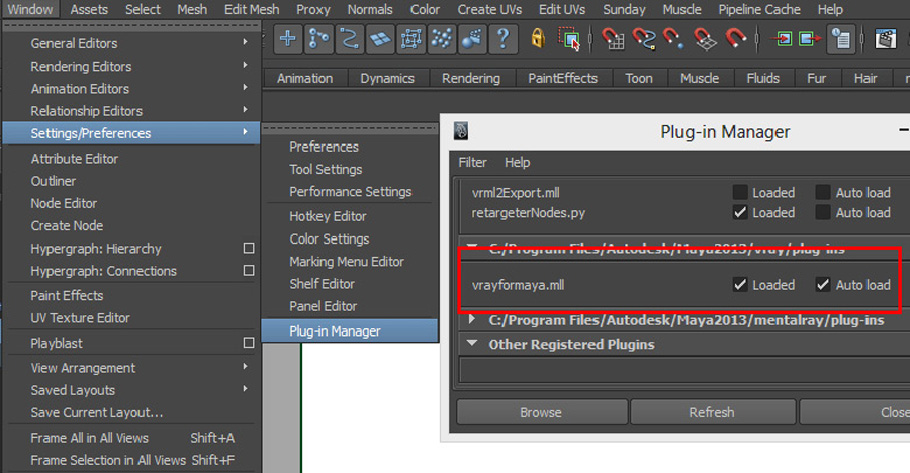Select Frame All in All Views
The width and height of the screenshot is (910, 473).
click(89, 438)
